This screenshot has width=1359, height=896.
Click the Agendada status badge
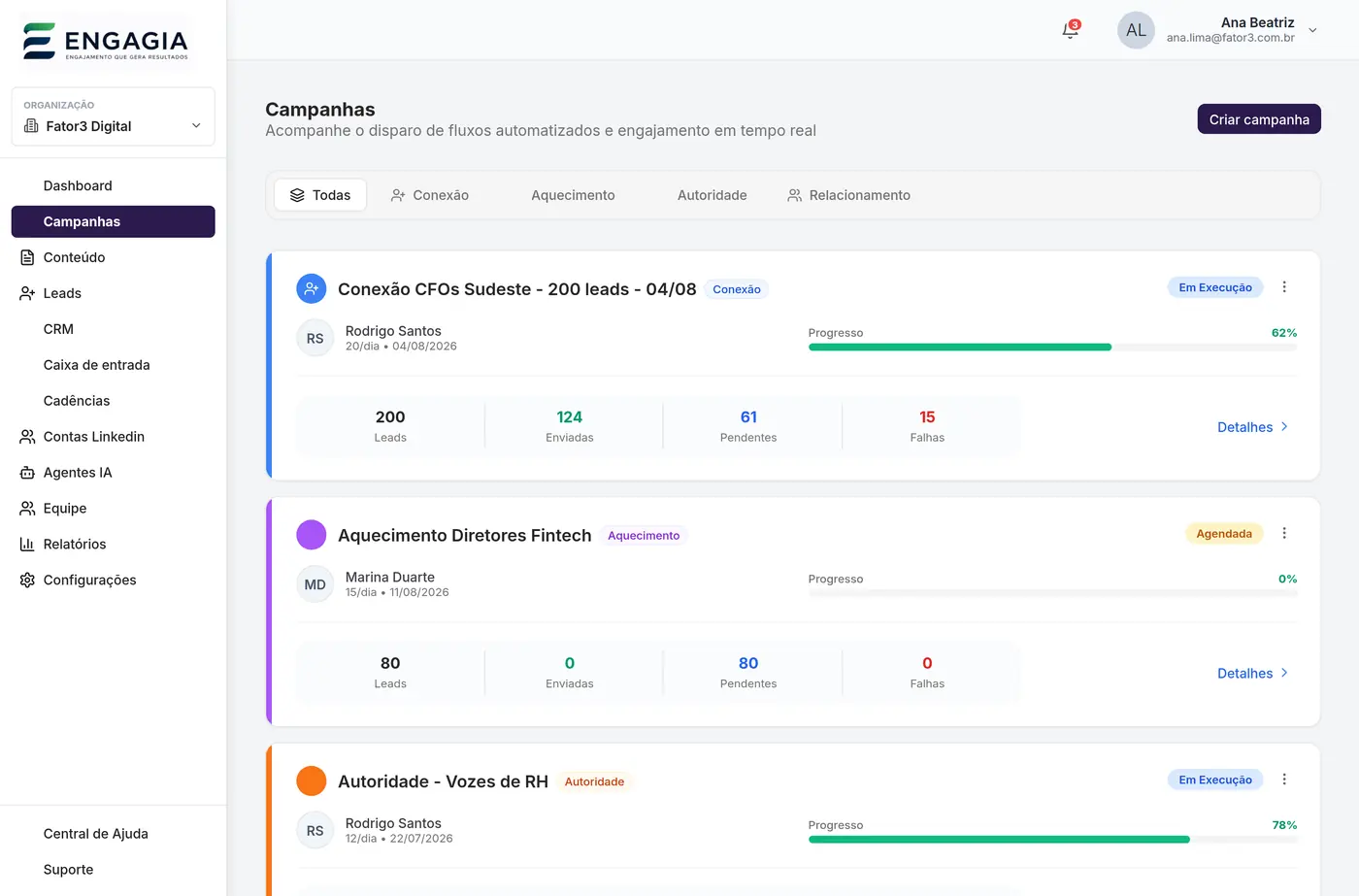[x=1224, y=534]
